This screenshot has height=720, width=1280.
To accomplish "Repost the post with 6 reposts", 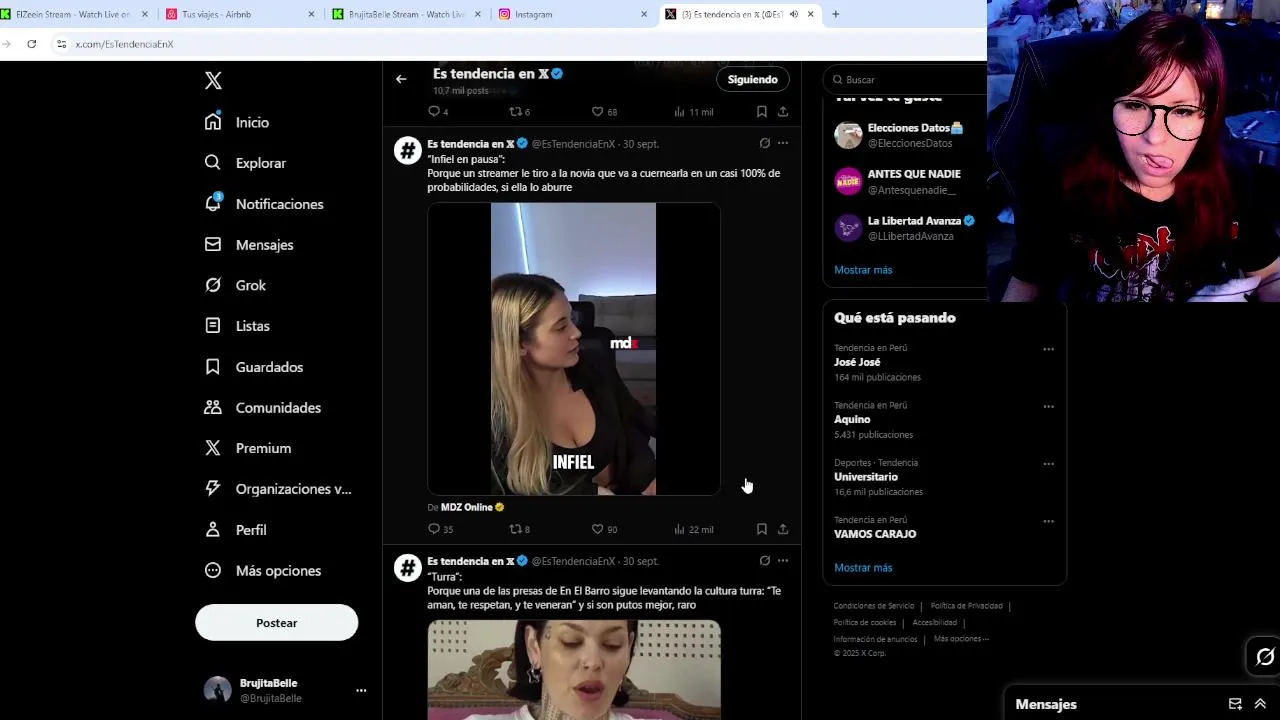I will (520, 112).
